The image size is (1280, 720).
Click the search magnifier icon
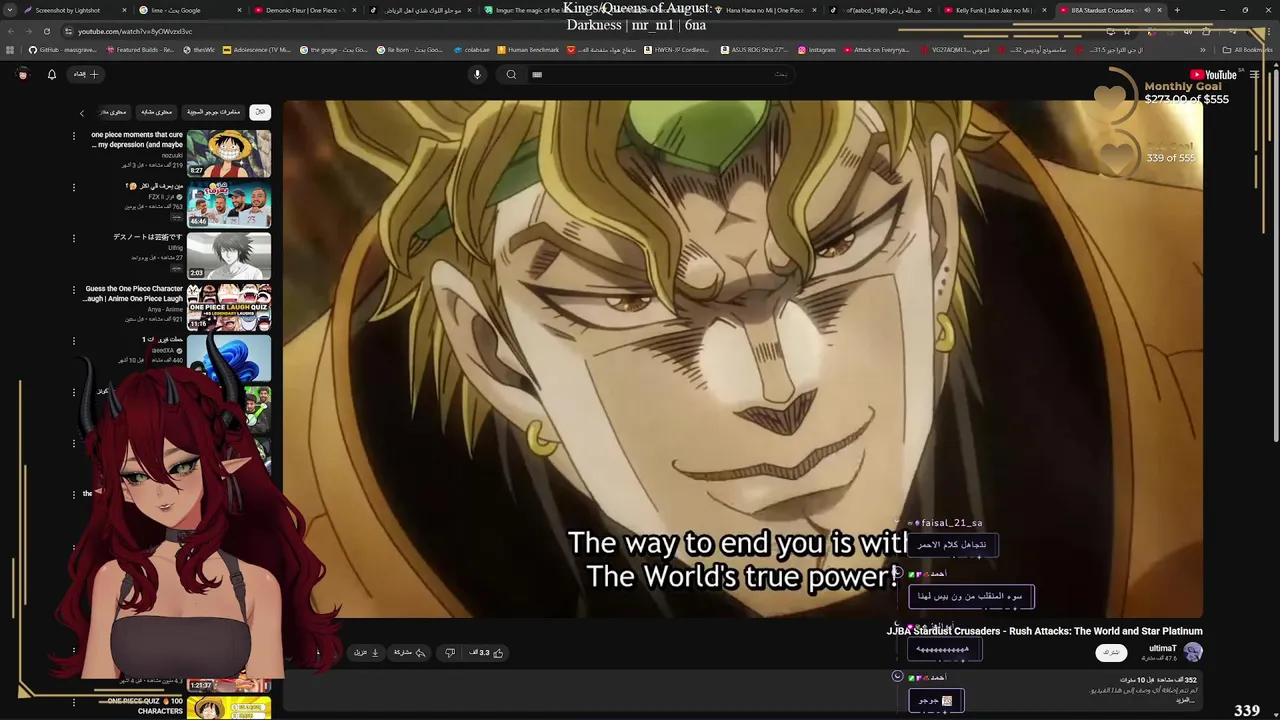pyautogui.click(x=511, y=74)
